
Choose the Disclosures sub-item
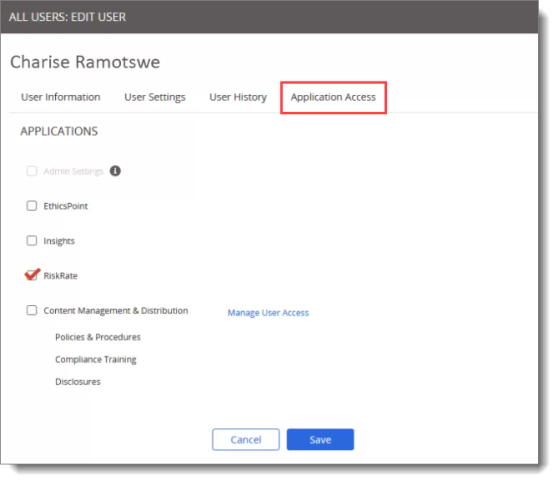point(78,382)
